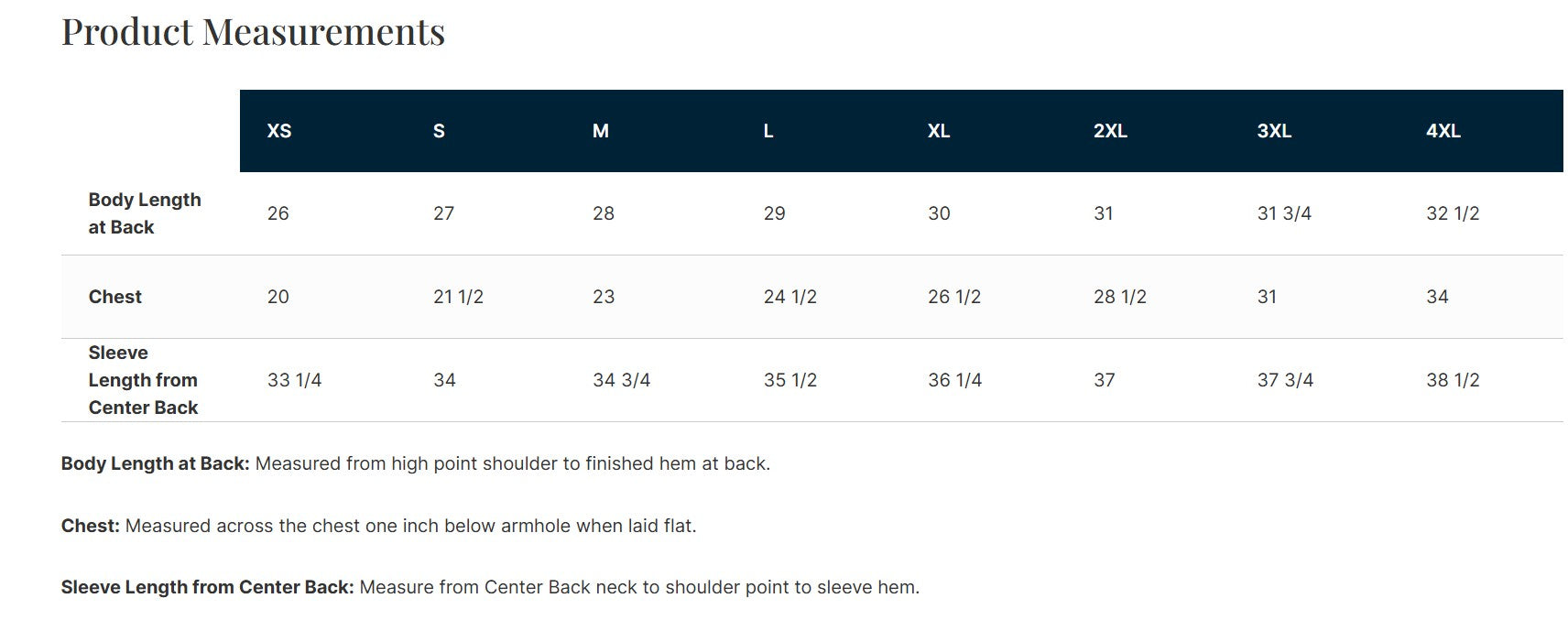Click the 4XL size column header
Image resolution: width=1568 pixels, height=620 pixels.
tap(1443, 131)
